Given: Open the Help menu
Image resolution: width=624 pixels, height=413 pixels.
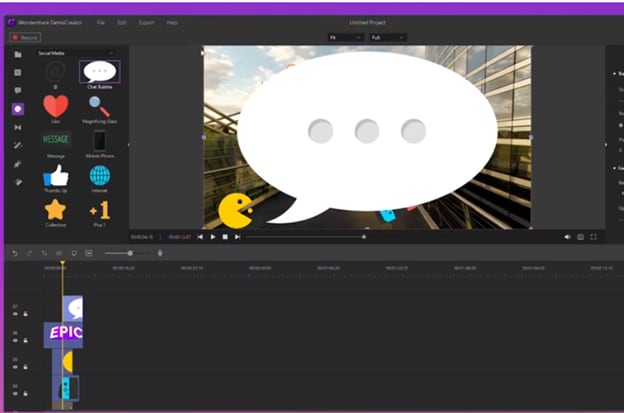Looking at the screenshot, I should click(x=172, y=23).
